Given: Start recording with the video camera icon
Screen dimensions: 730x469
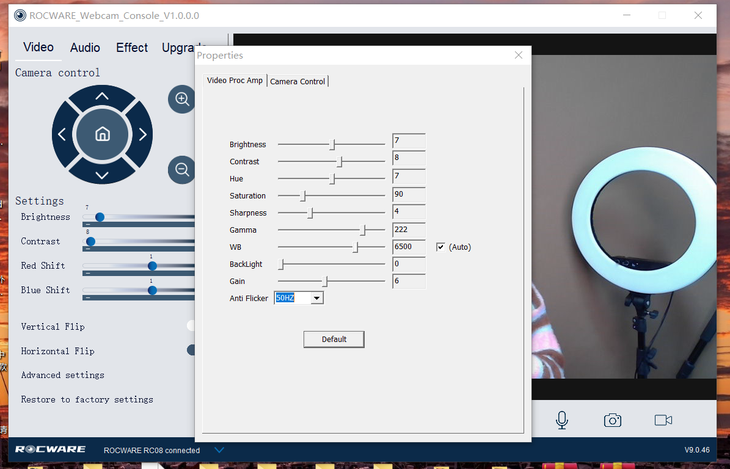Looking at the screenshot, I should click(x=663, y=420).
